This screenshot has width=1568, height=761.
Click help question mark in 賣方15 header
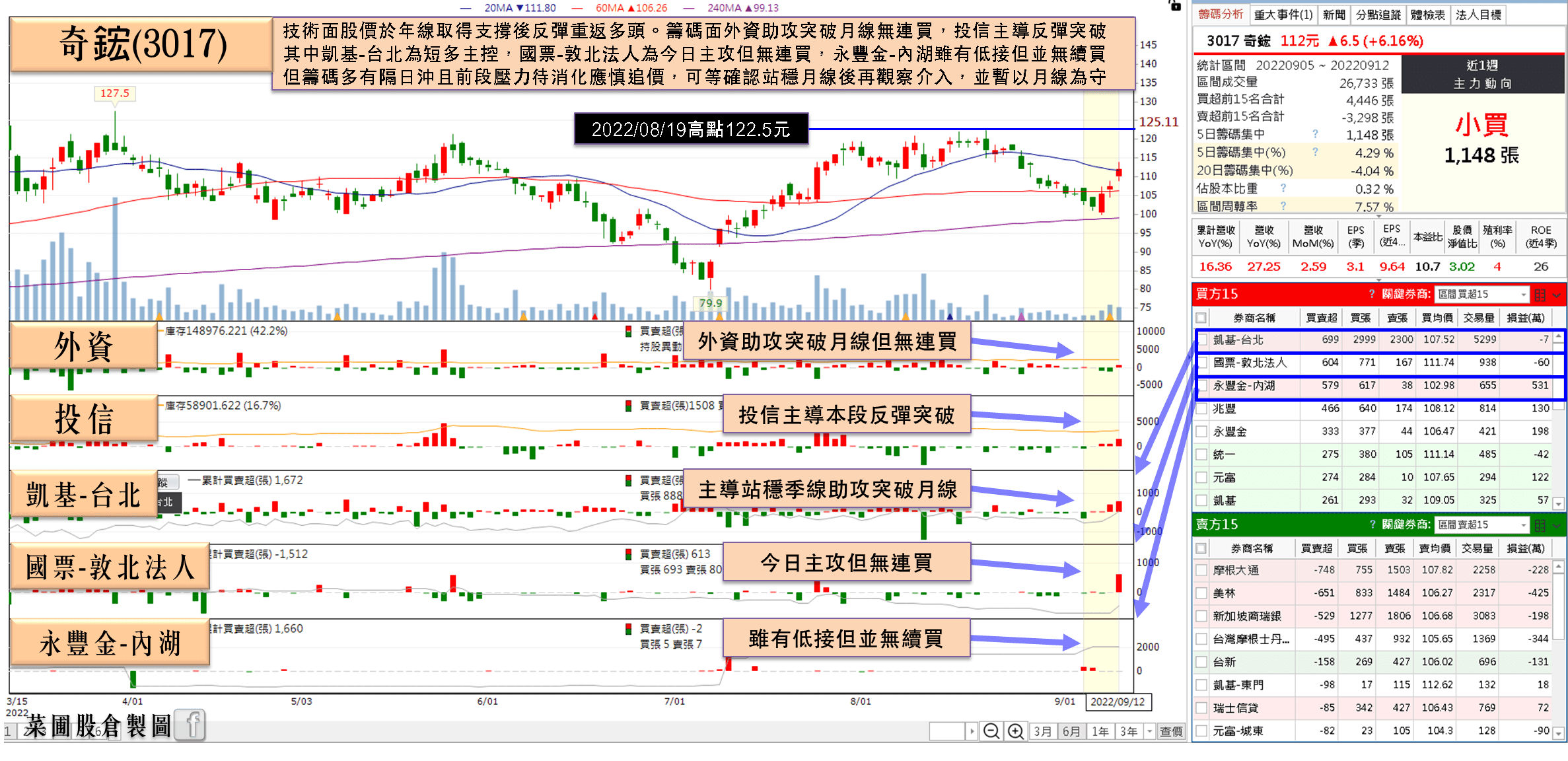tap(1371, 525)
